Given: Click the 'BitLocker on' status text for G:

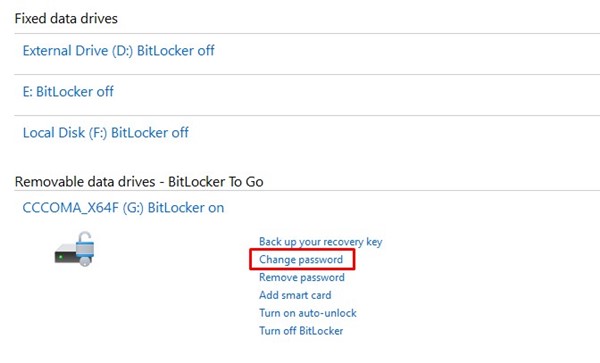Looking at the screenshot, I should (186, 208).
